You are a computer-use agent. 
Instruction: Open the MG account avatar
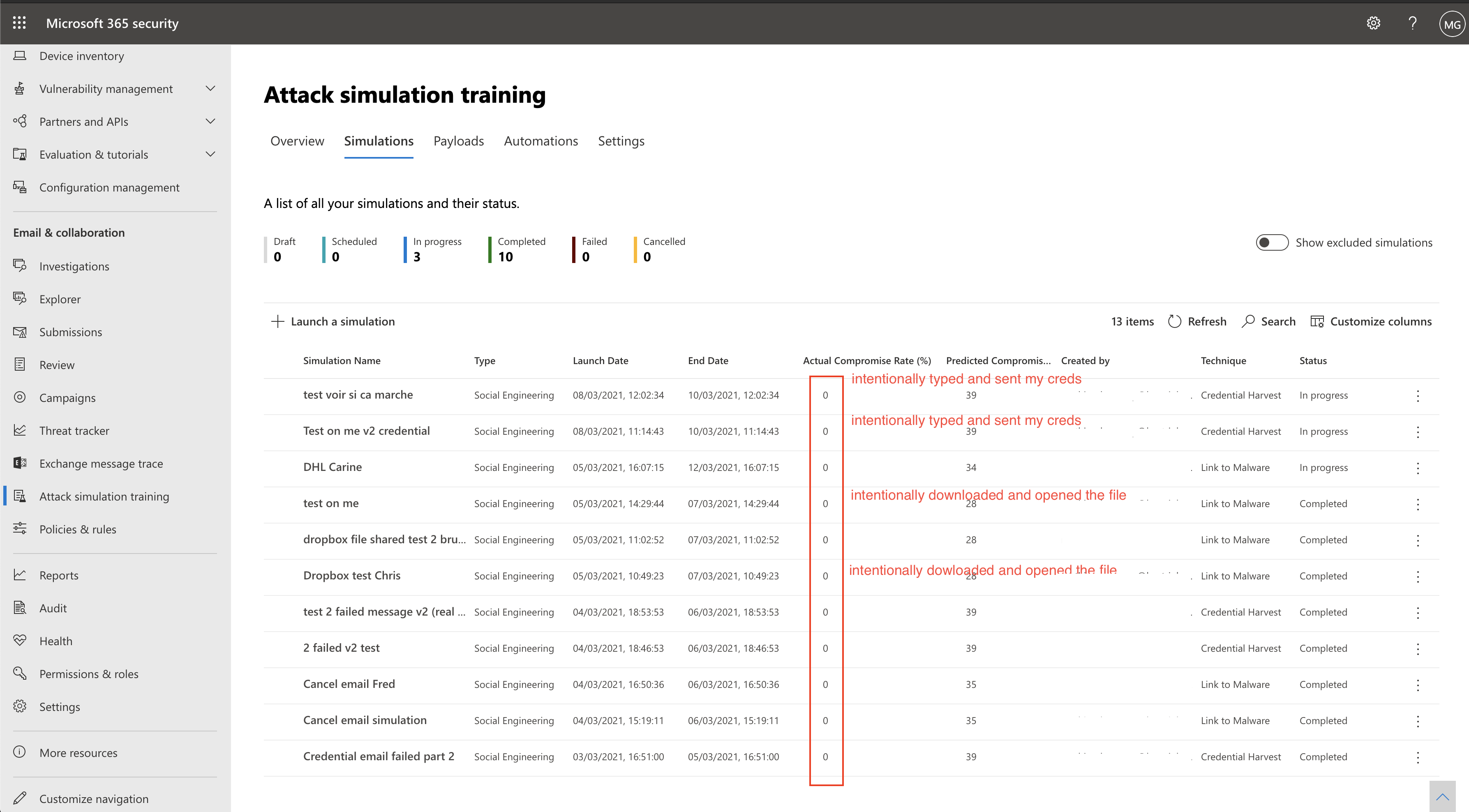pyautogui.click(x=1451, y=24)
